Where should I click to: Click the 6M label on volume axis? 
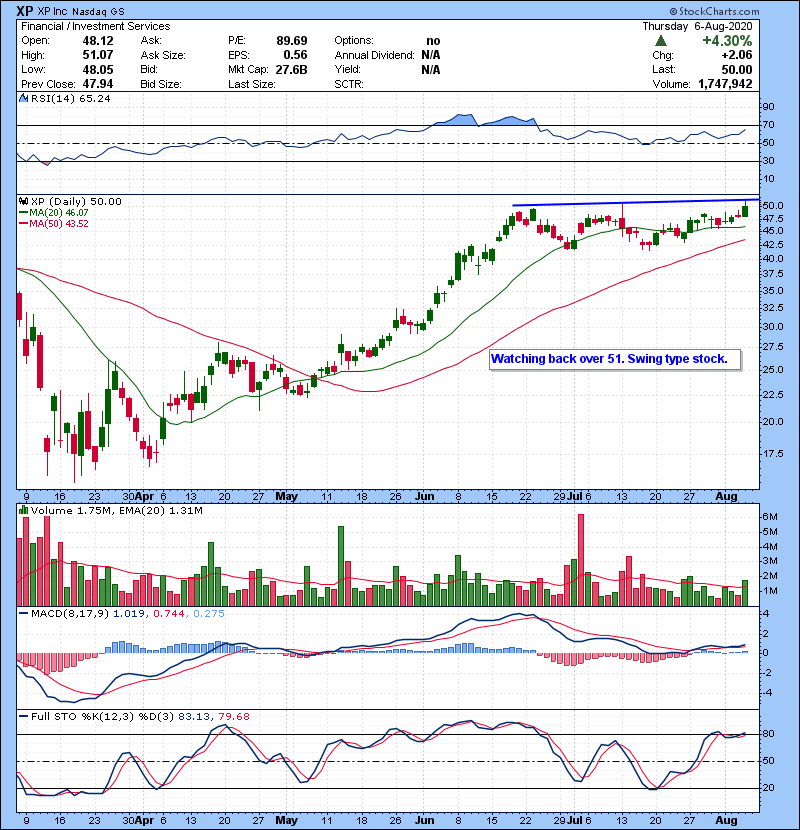[770, 517]
